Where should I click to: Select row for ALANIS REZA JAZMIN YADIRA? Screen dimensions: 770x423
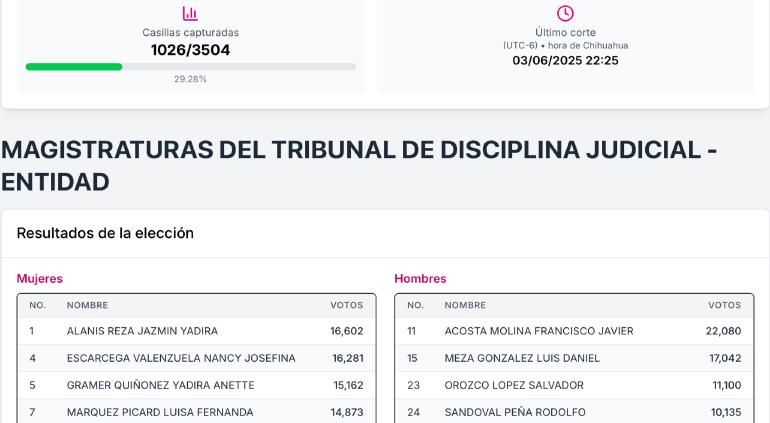tap(196, 331)
